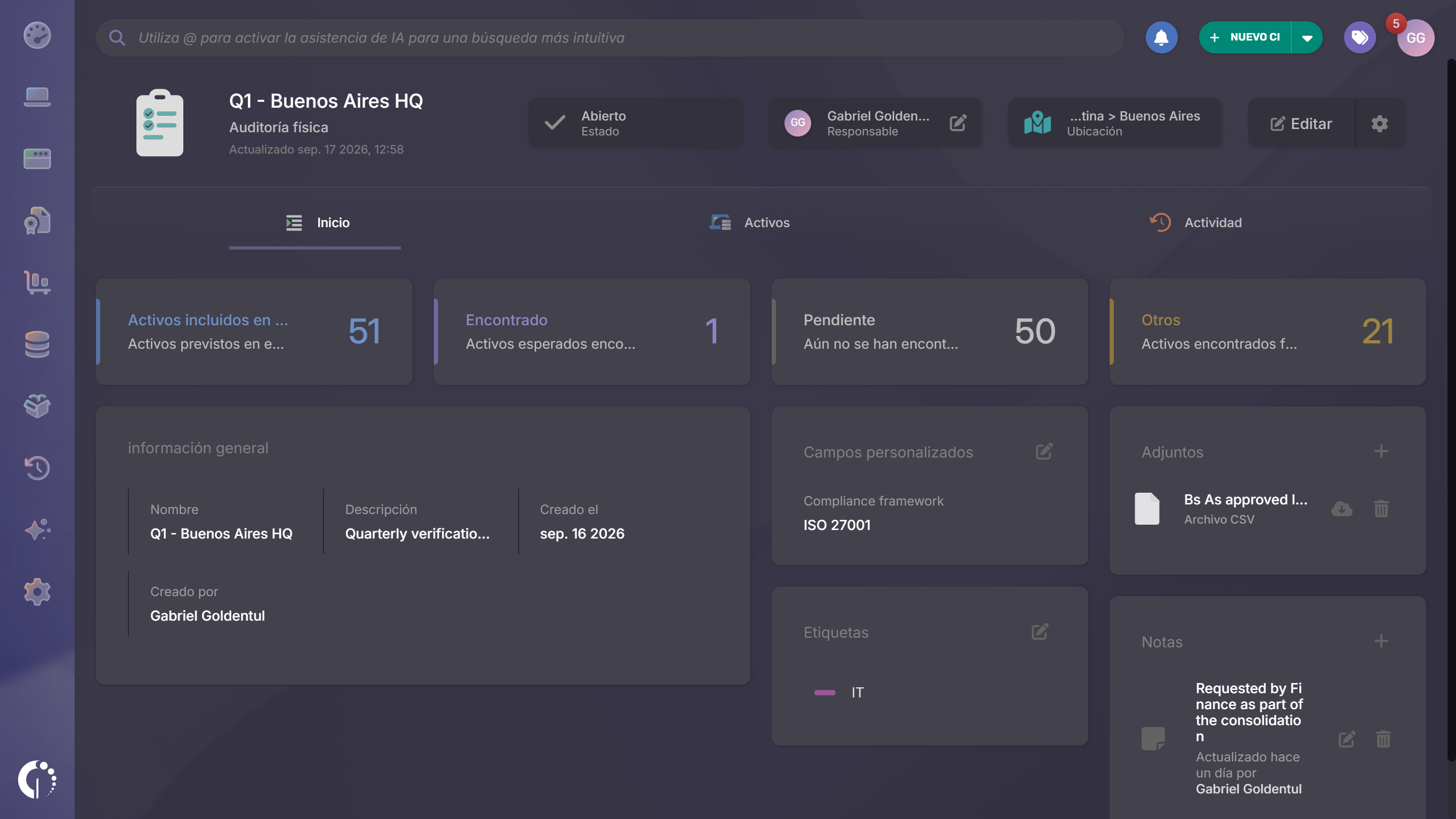Viewport: 1456px width, 819px height.
Task: Switch to the Inicio tab
Action: pos(315,223)
